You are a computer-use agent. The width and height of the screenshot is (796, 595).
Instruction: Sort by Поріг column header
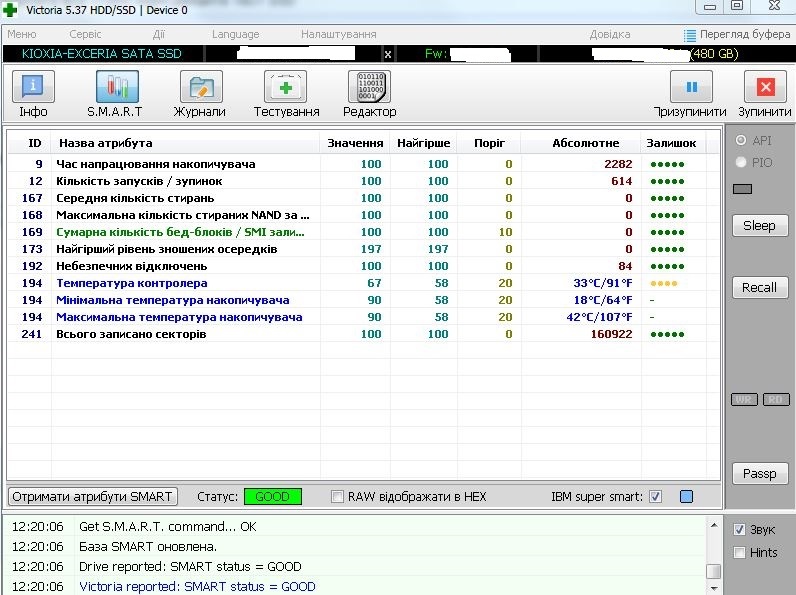[489, 143]
